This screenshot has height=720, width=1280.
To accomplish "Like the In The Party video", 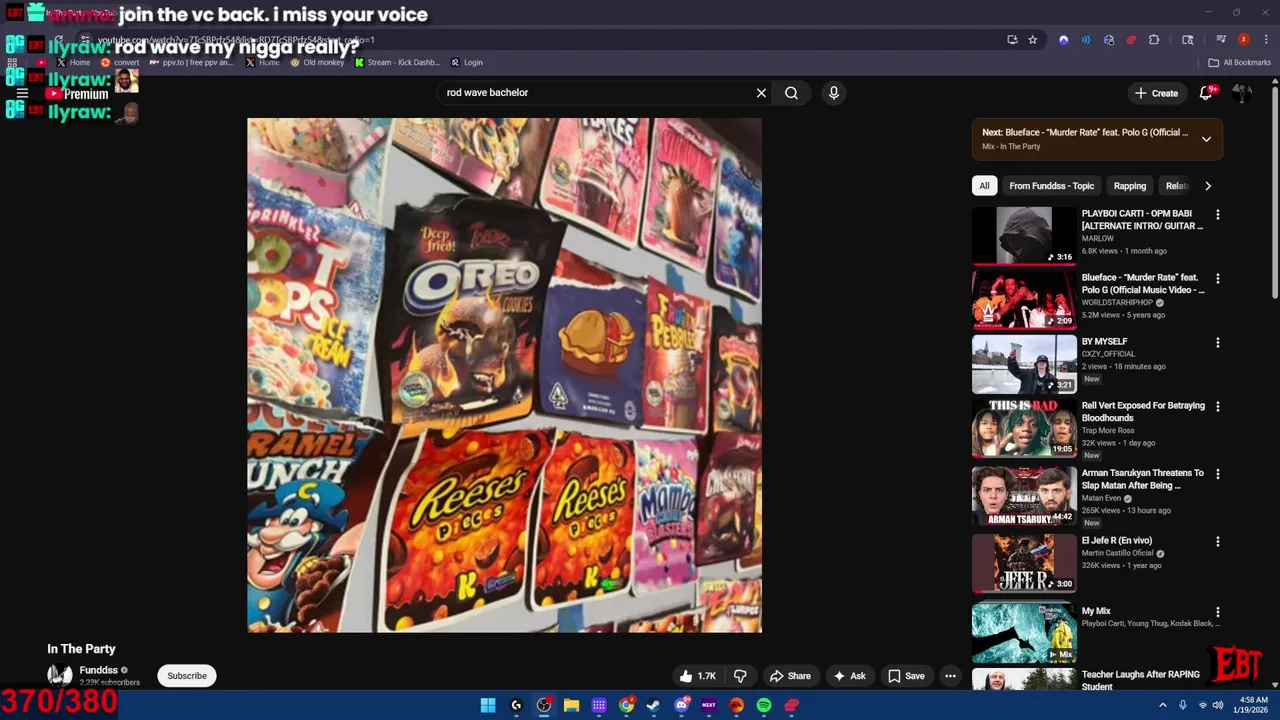I will coord(697,676).
